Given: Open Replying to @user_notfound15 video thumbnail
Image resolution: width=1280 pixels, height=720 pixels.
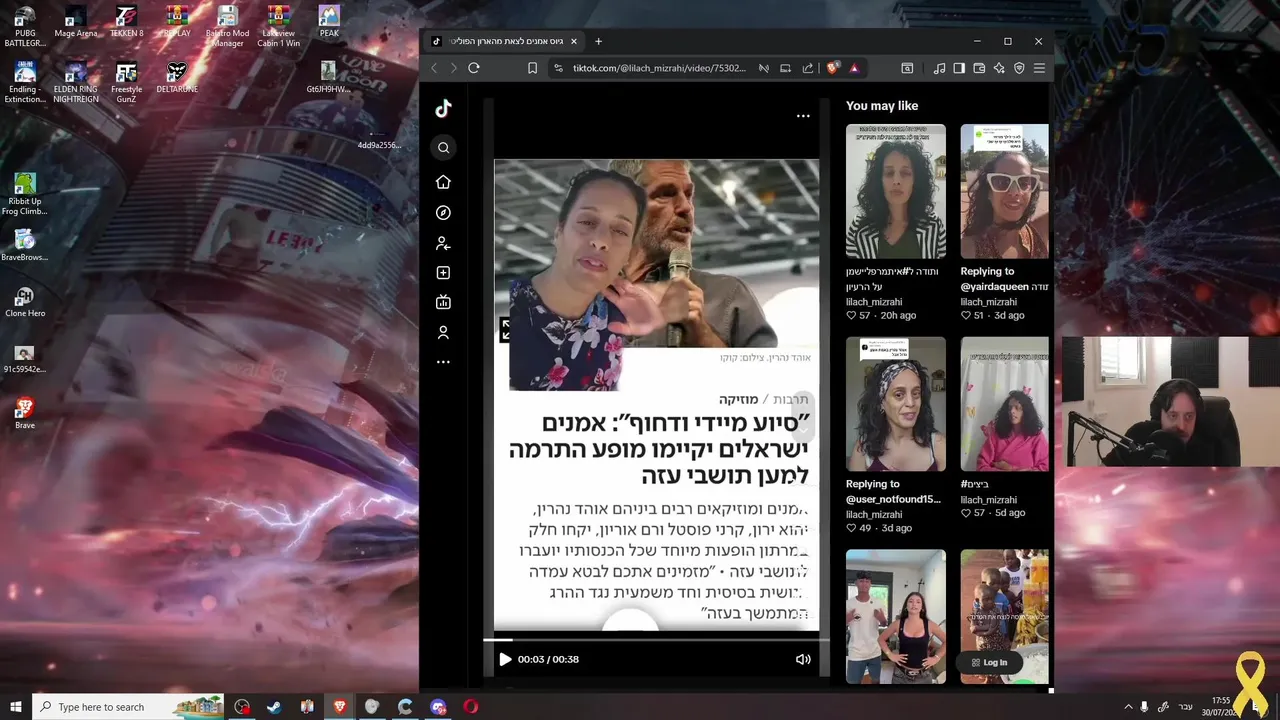Looking at the screenshot, I should coord(895,404).
